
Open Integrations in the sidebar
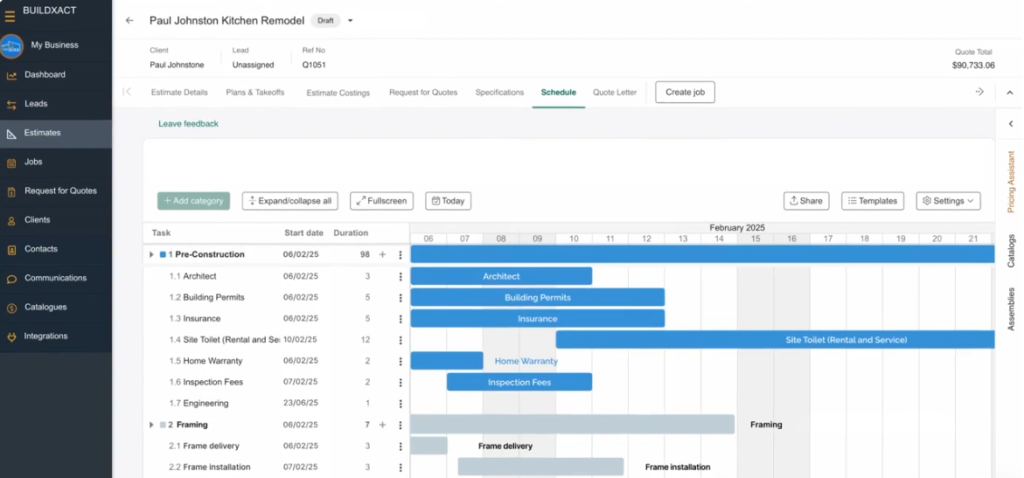pyautogui.click(x=56, y=336)
